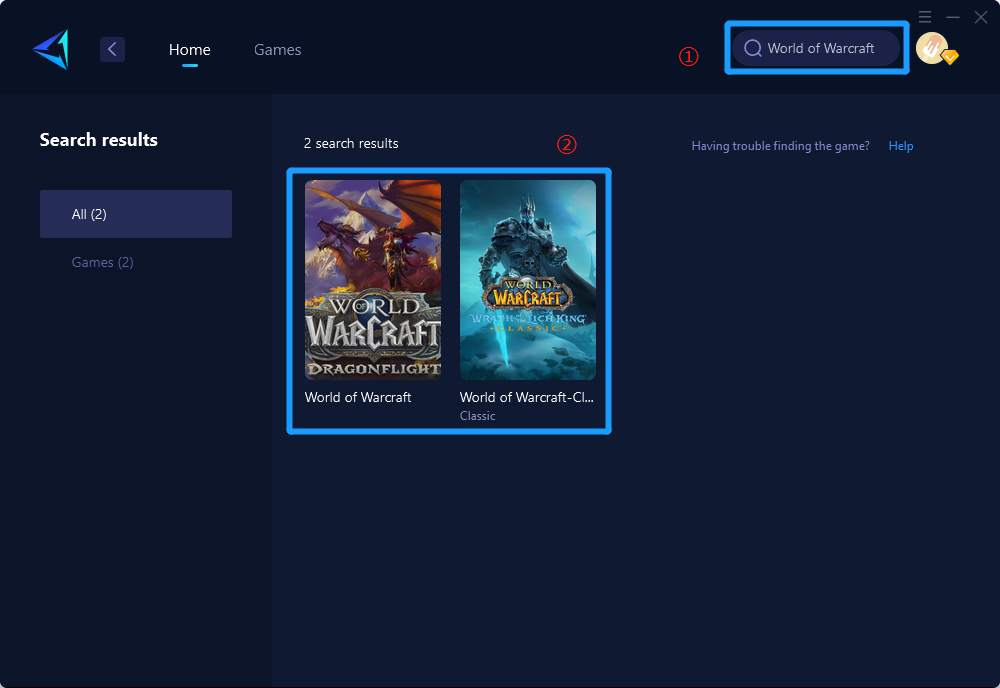This screenshot has width=1000, height=688.
Task: Click the magnifier search icon
Action: click(x=753, y=48)
